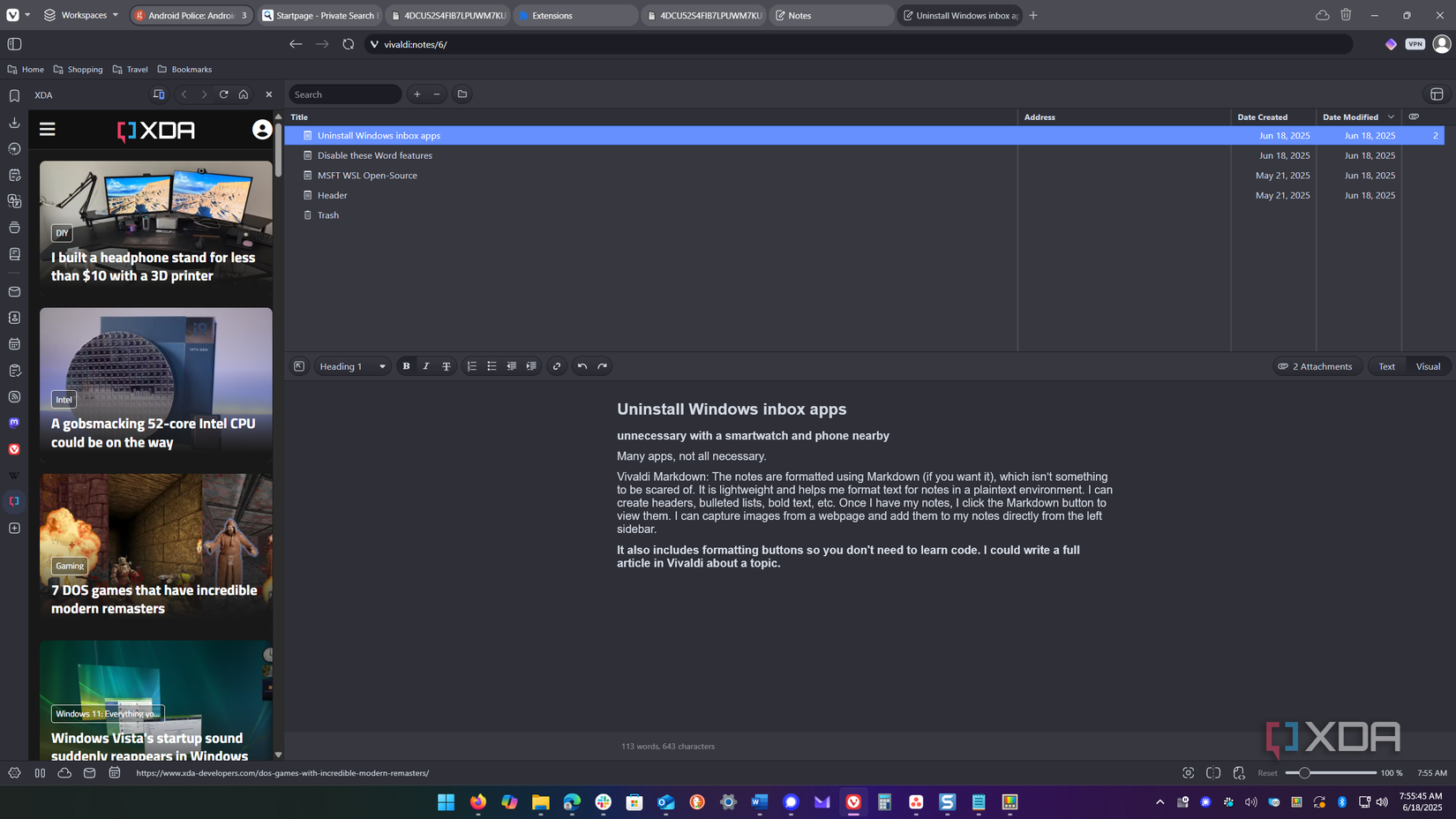
Task: Toggle the side panel visibility button
Action: pos(14,44)
